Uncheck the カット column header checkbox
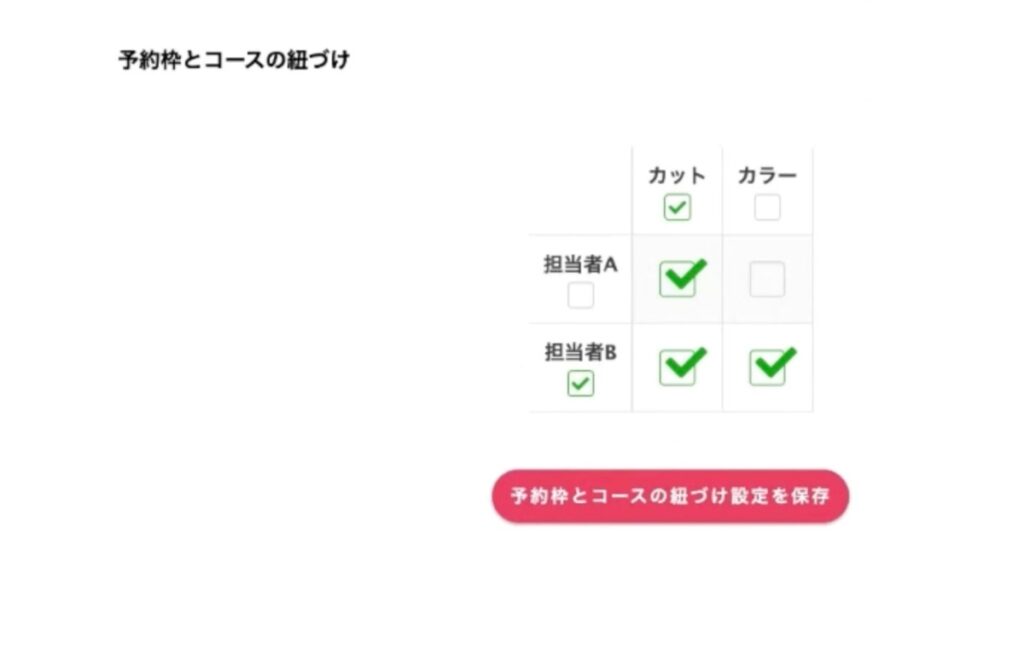Screen dimensions: 1024x660 pyautogui.click(x=677, y=208)
